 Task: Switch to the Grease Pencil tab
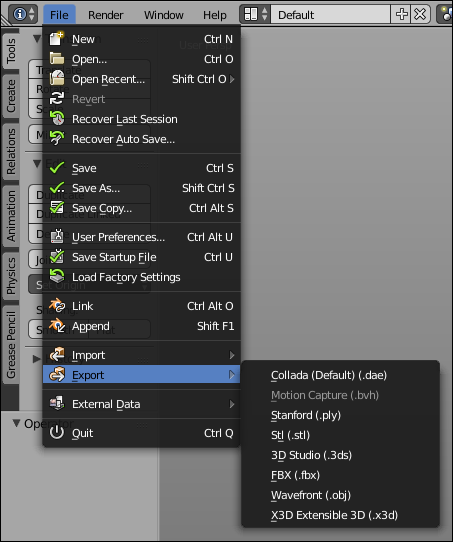11,344
